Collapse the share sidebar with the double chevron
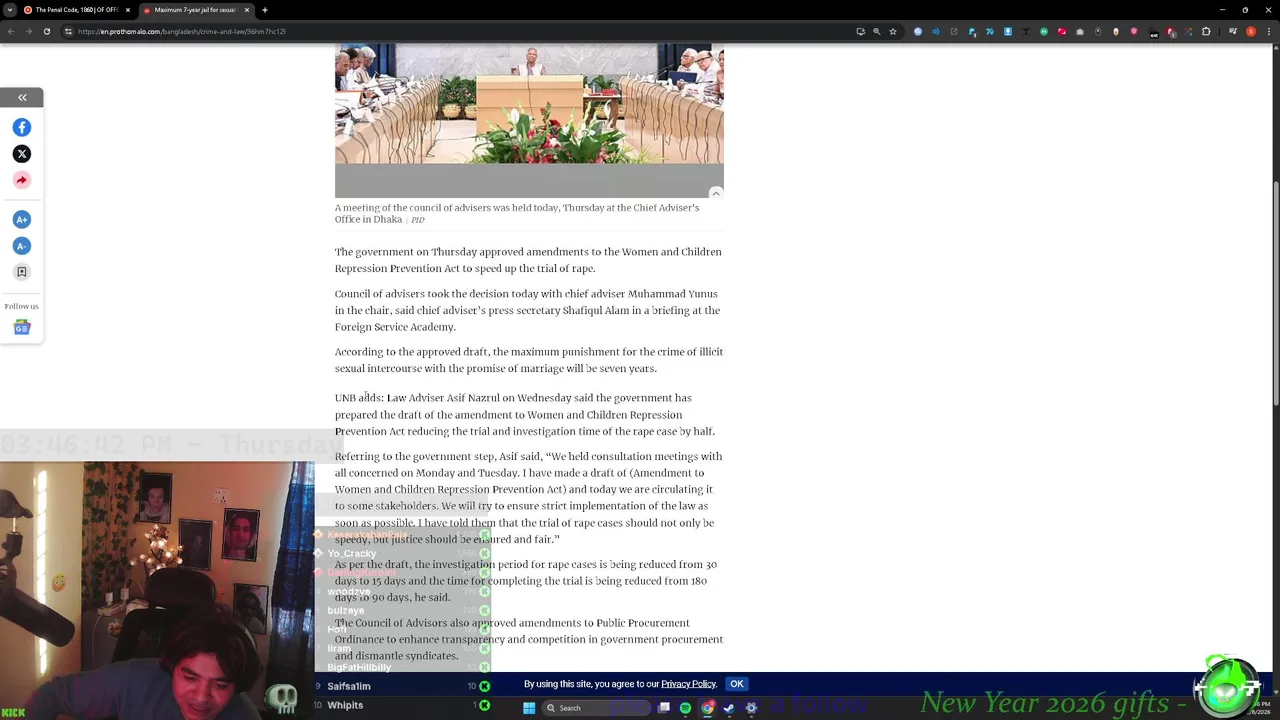The image size is (1280, 720). point(22,97)
